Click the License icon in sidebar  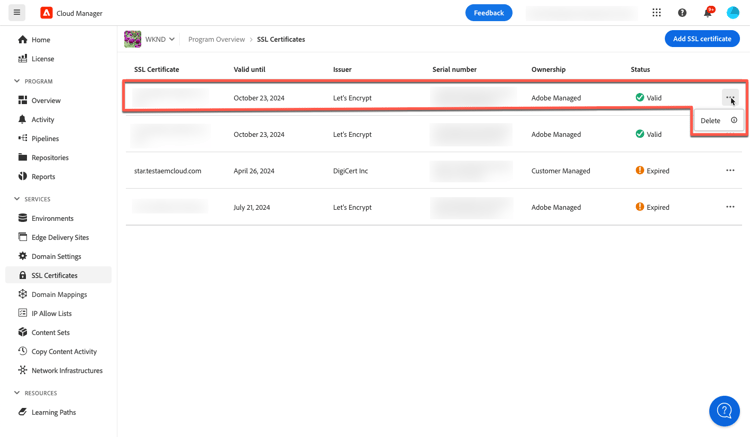tap(22, 59)
